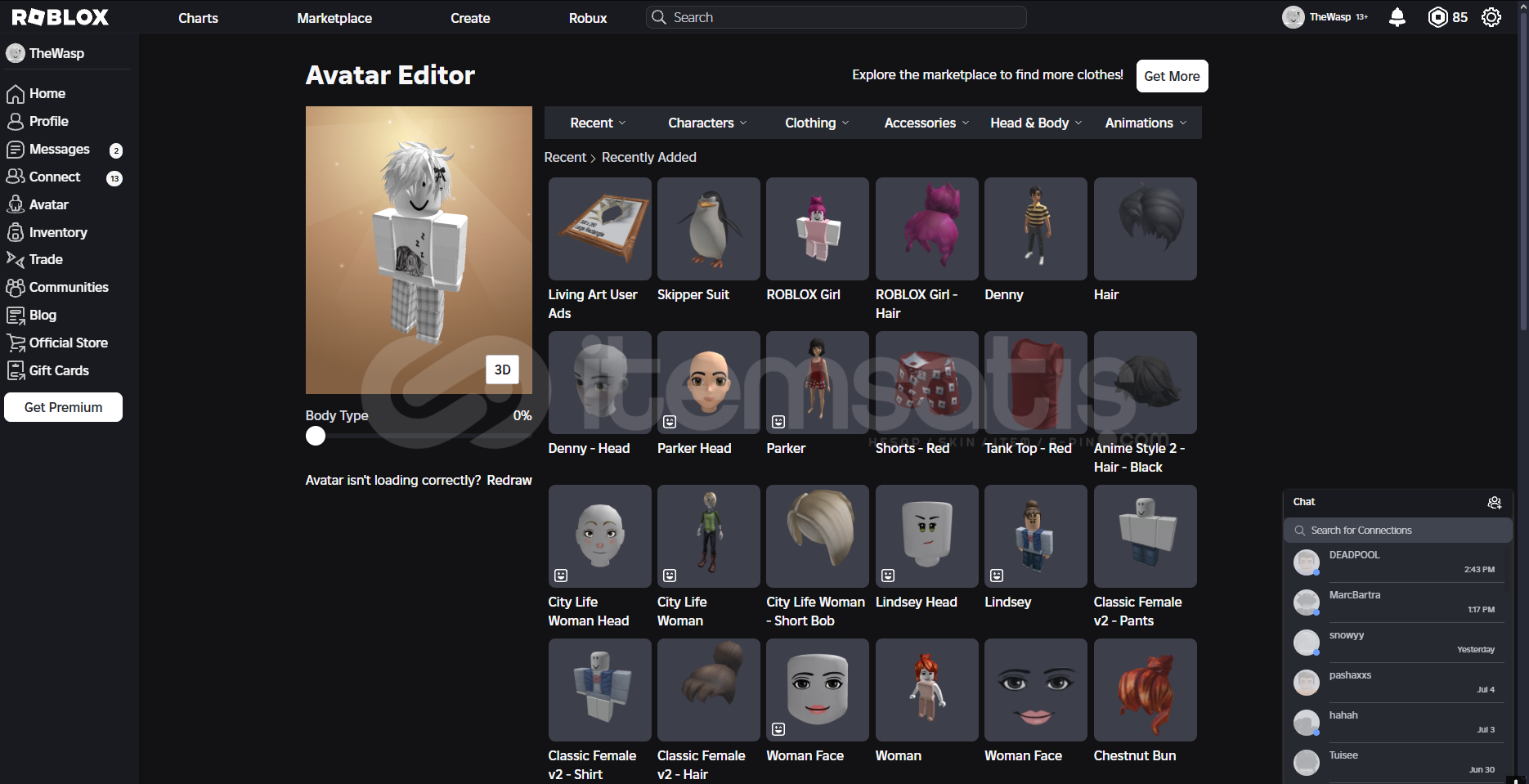
Task: Click TheWasp avatar in top bar
Action: (x=1294, y=17)
